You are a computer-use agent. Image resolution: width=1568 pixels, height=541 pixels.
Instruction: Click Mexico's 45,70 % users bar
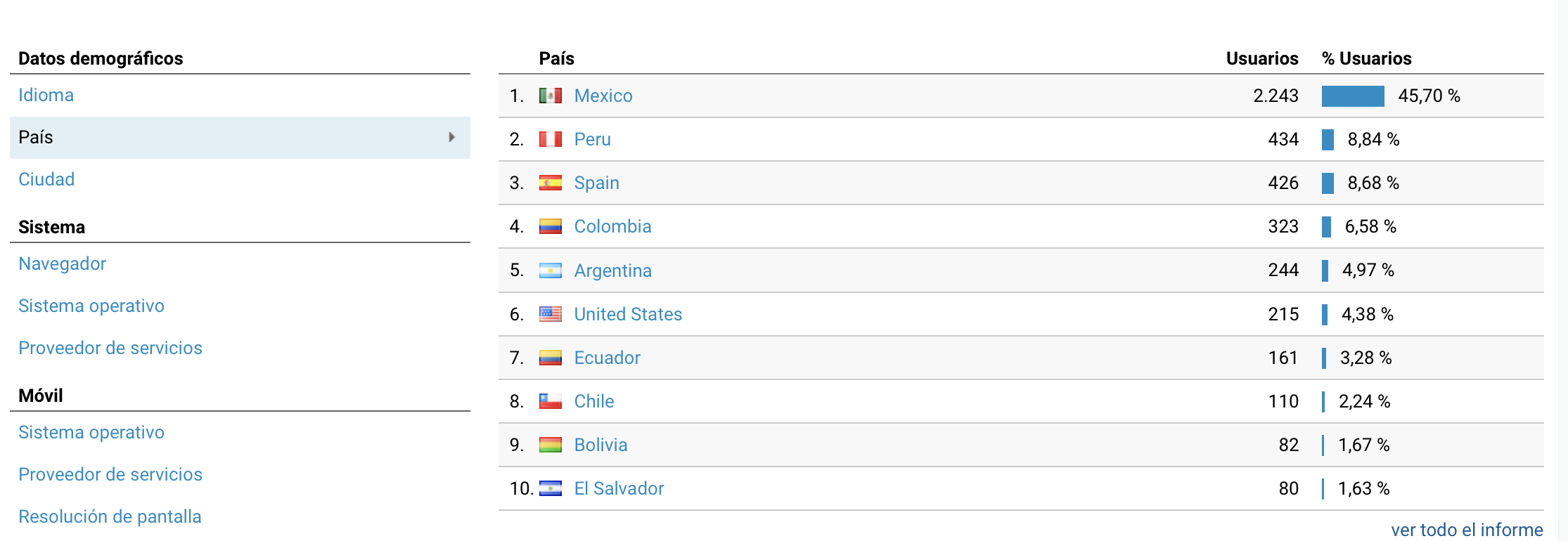(1353, 96)
